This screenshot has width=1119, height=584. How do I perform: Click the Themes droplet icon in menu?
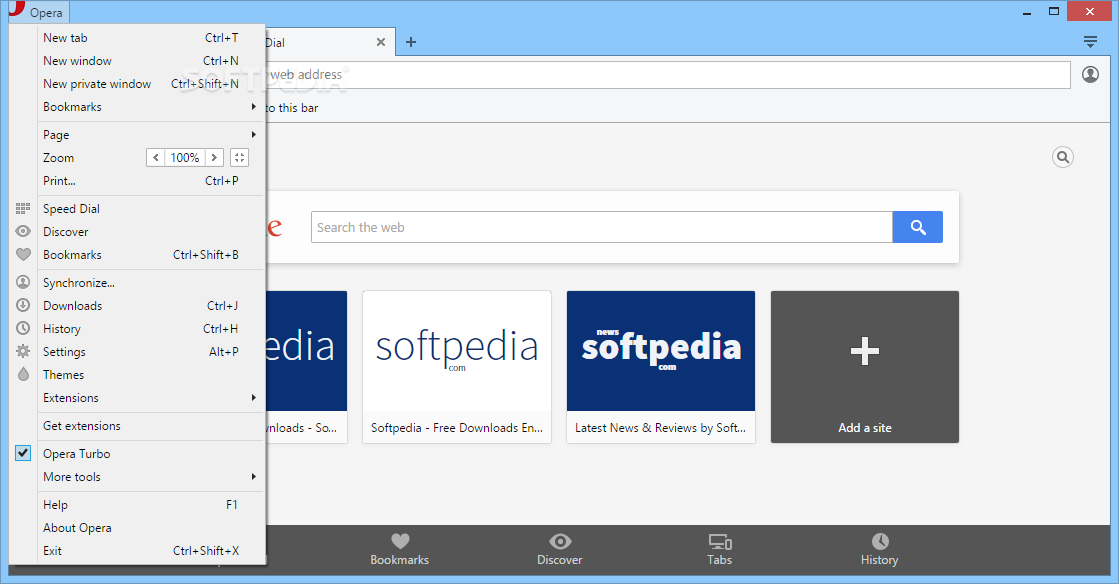23,374
